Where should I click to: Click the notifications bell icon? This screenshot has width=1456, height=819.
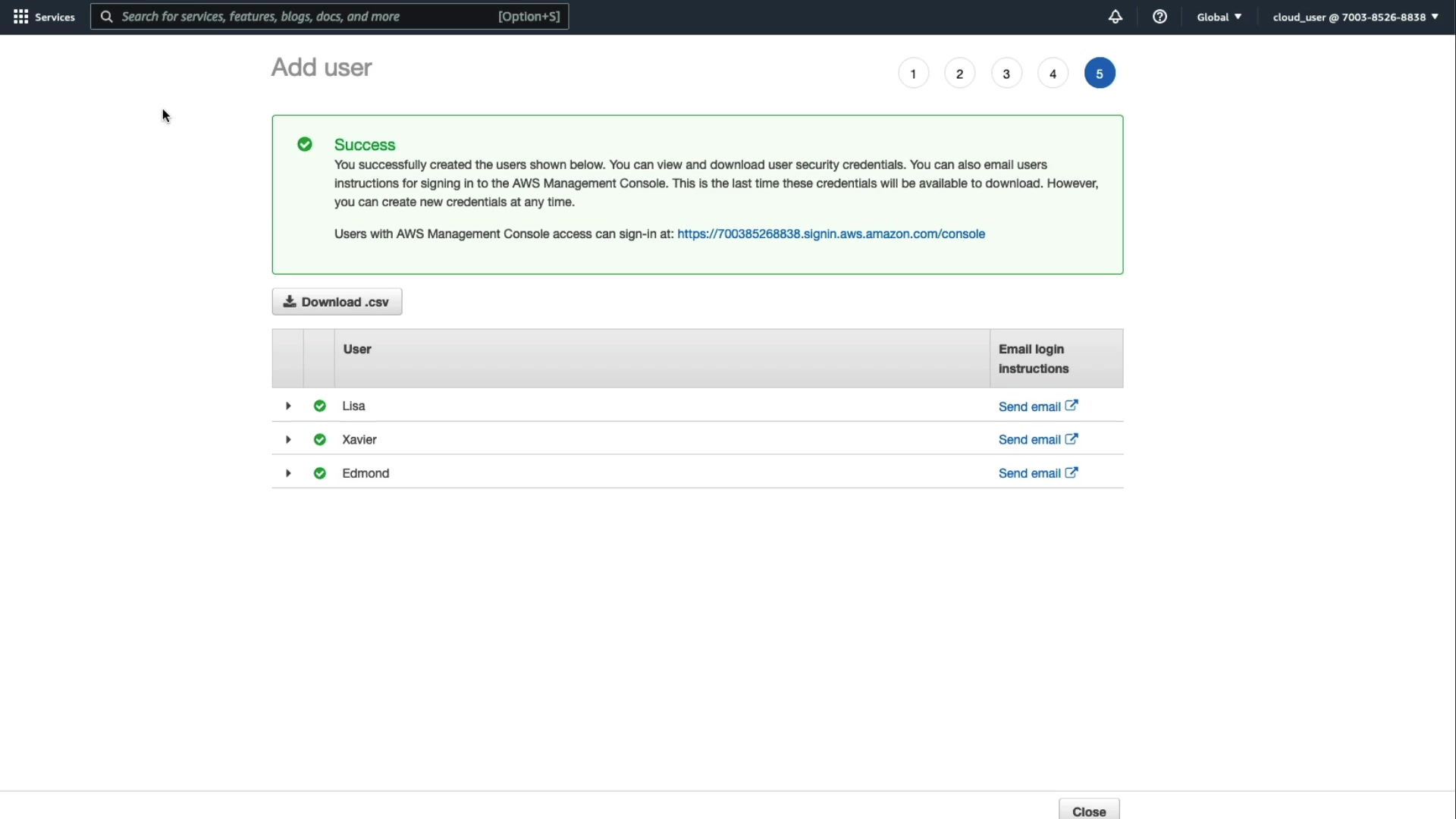(x=1115, y=17)
